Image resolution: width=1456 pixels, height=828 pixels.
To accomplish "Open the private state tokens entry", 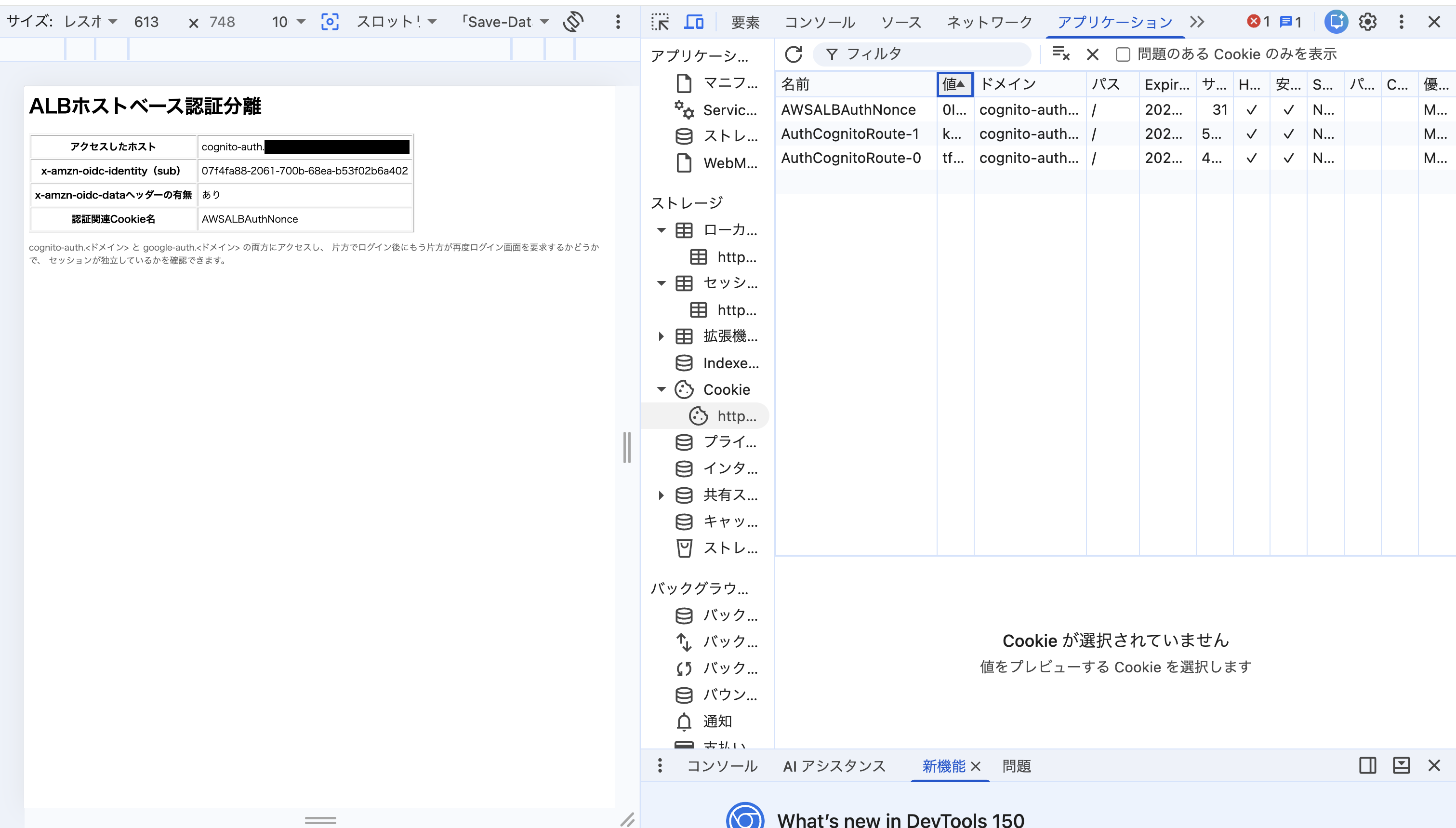I will point(717,442).
